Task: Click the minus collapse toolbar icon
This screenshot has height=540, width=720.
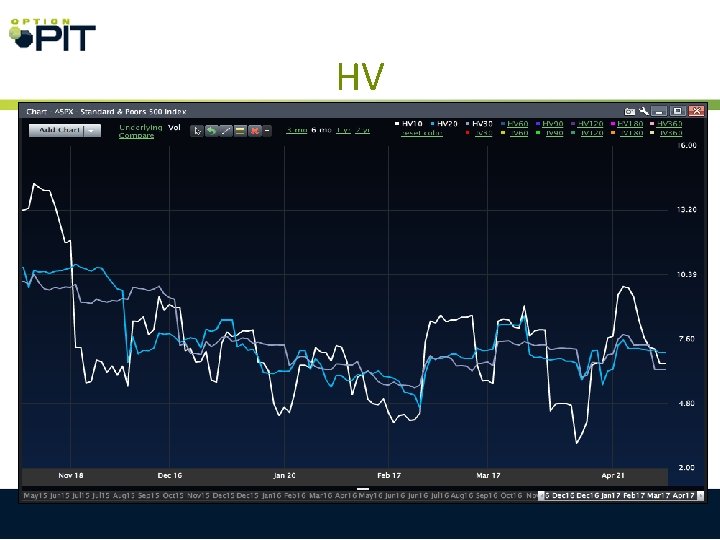Action: coord(267,131)
